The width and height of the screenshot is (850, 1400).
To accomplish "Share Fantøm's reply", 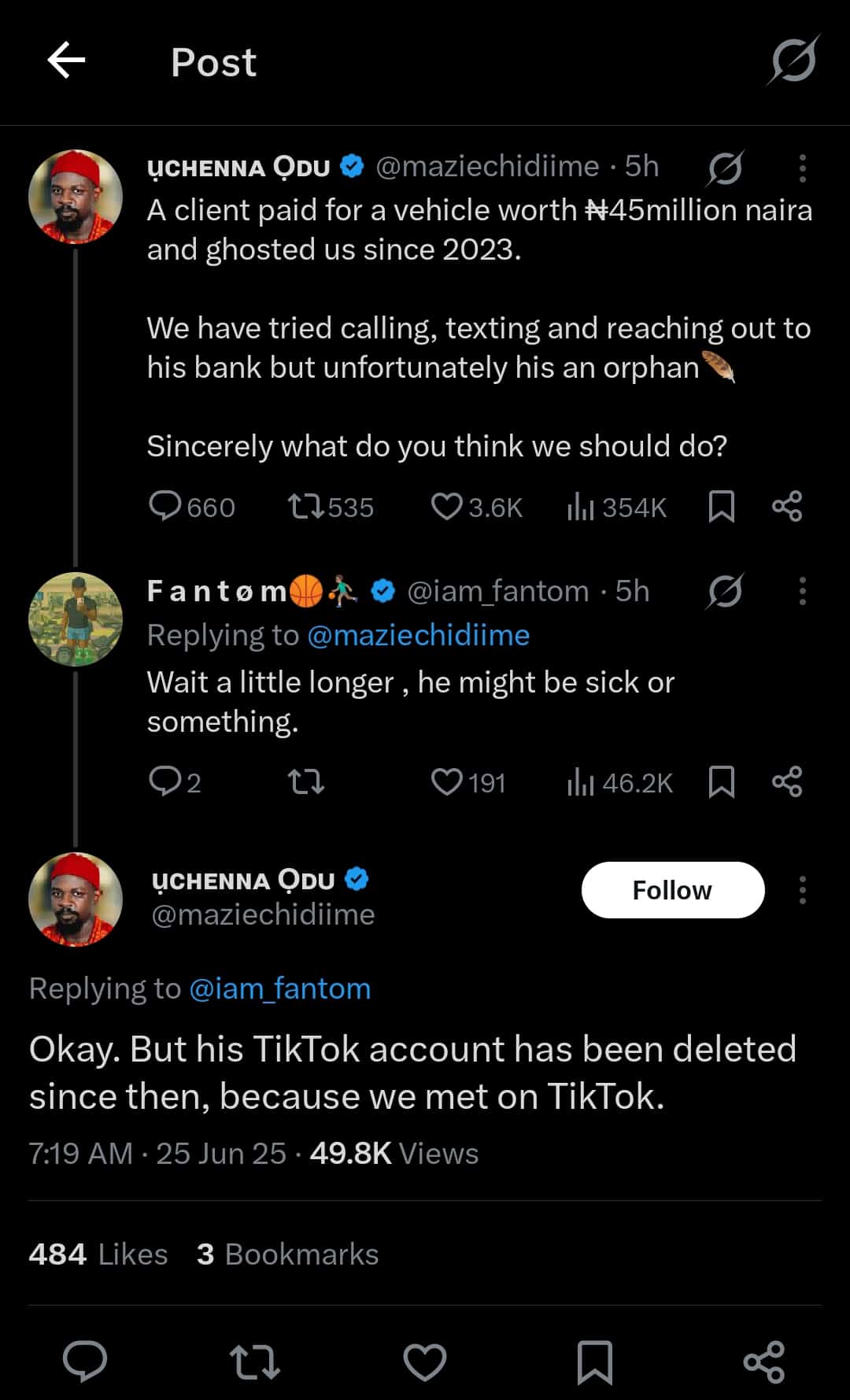I will (786, 781).
